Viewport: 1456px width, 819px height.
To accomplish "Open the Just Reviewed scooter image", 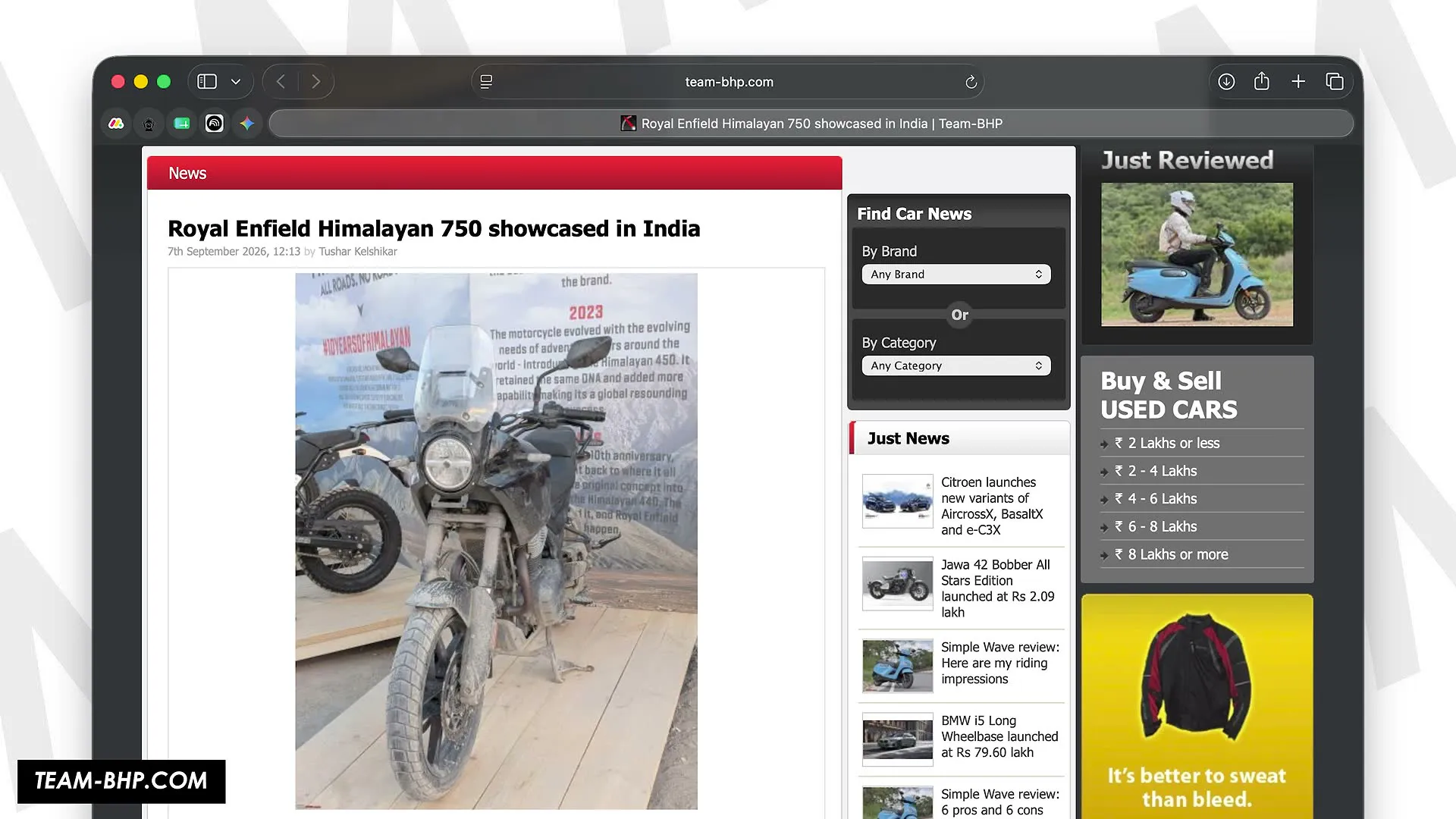I will tap(1197, 254).
